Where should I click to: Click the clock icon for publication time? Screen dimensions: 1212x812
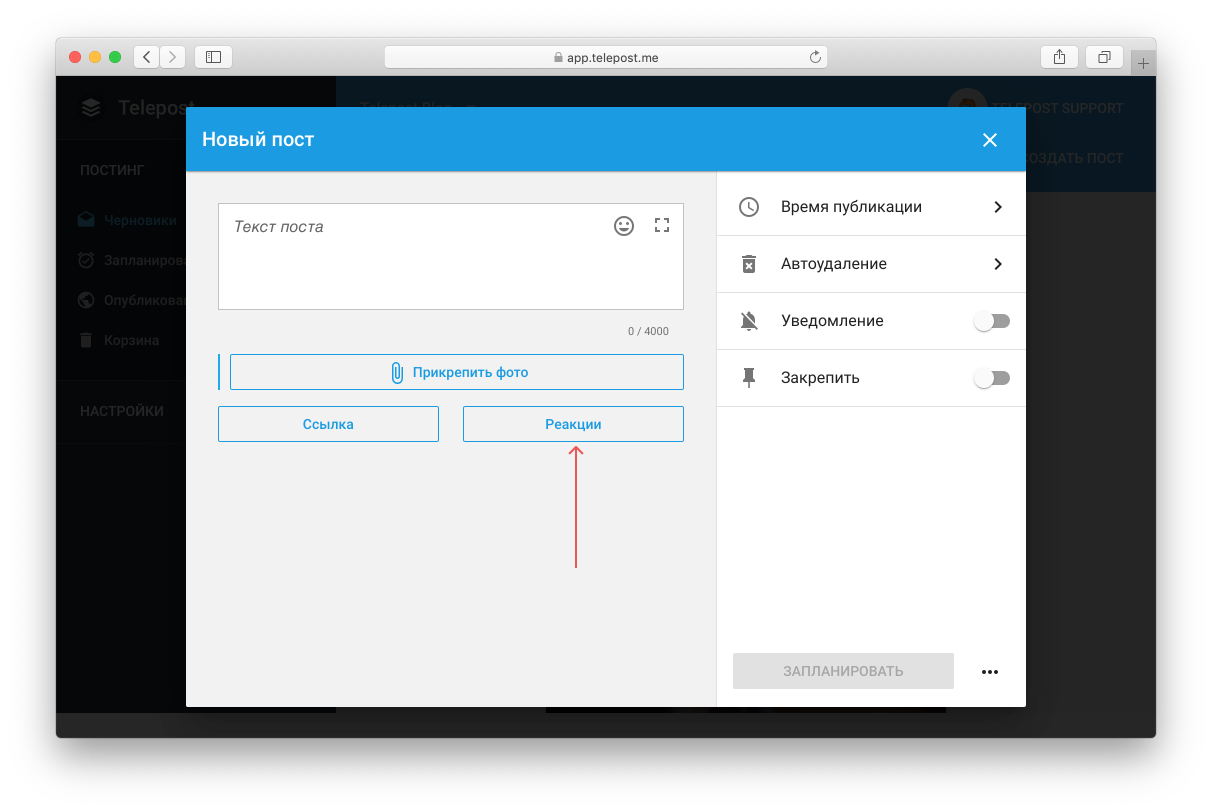click(x=749, y=207)
